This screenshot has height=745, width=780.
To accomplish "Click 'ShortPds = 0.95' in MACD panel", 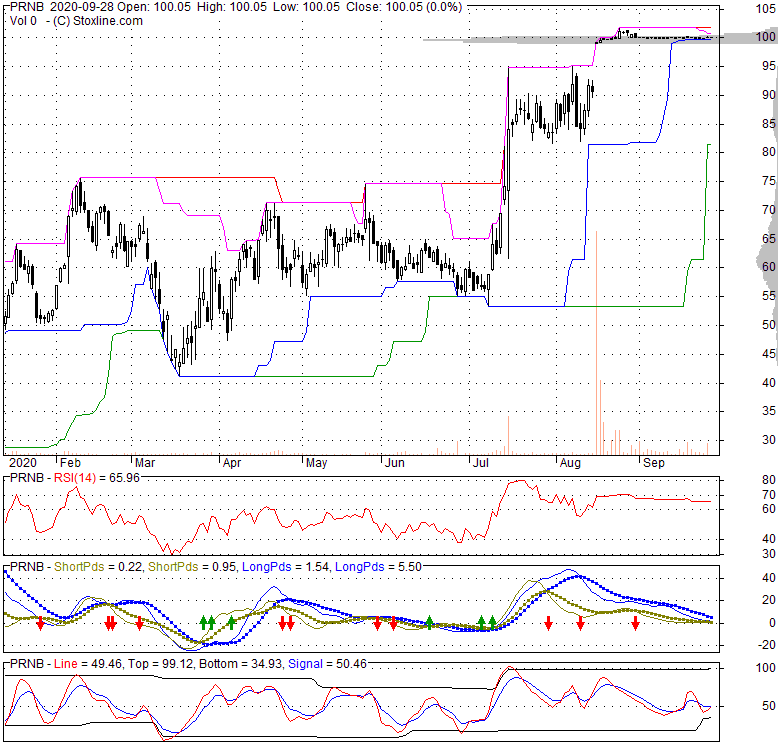I will pyautogui.click(x=192, y=567).
